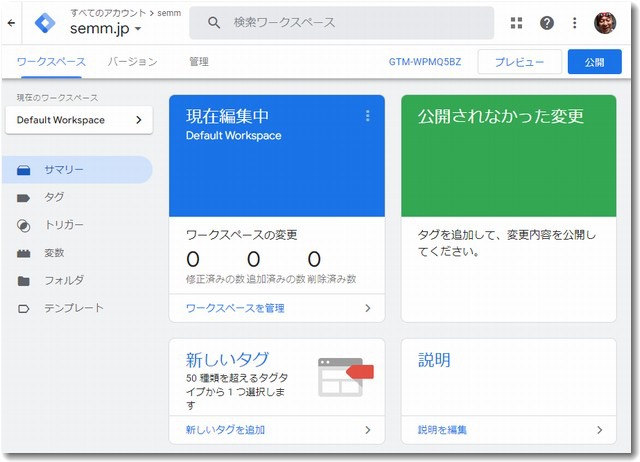Select テンプレート in the sidebar

[77, 308]
